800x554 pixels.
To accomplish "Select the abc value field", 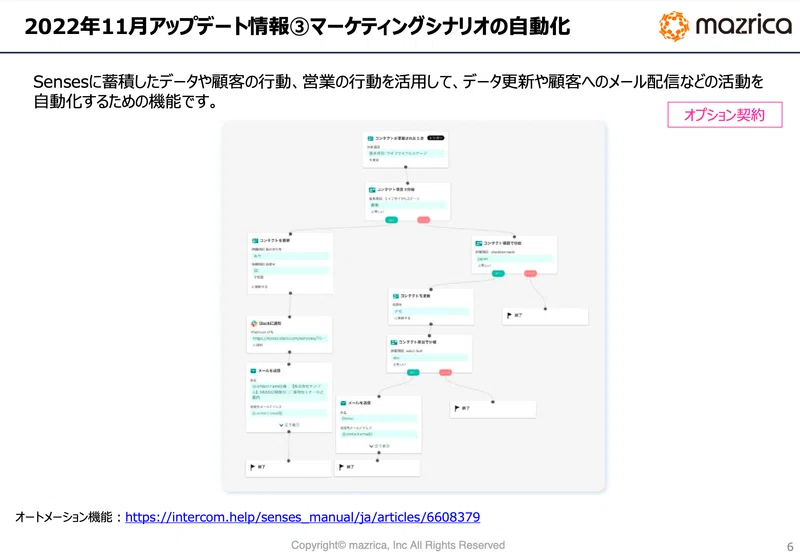I will (x=430, y=358).
